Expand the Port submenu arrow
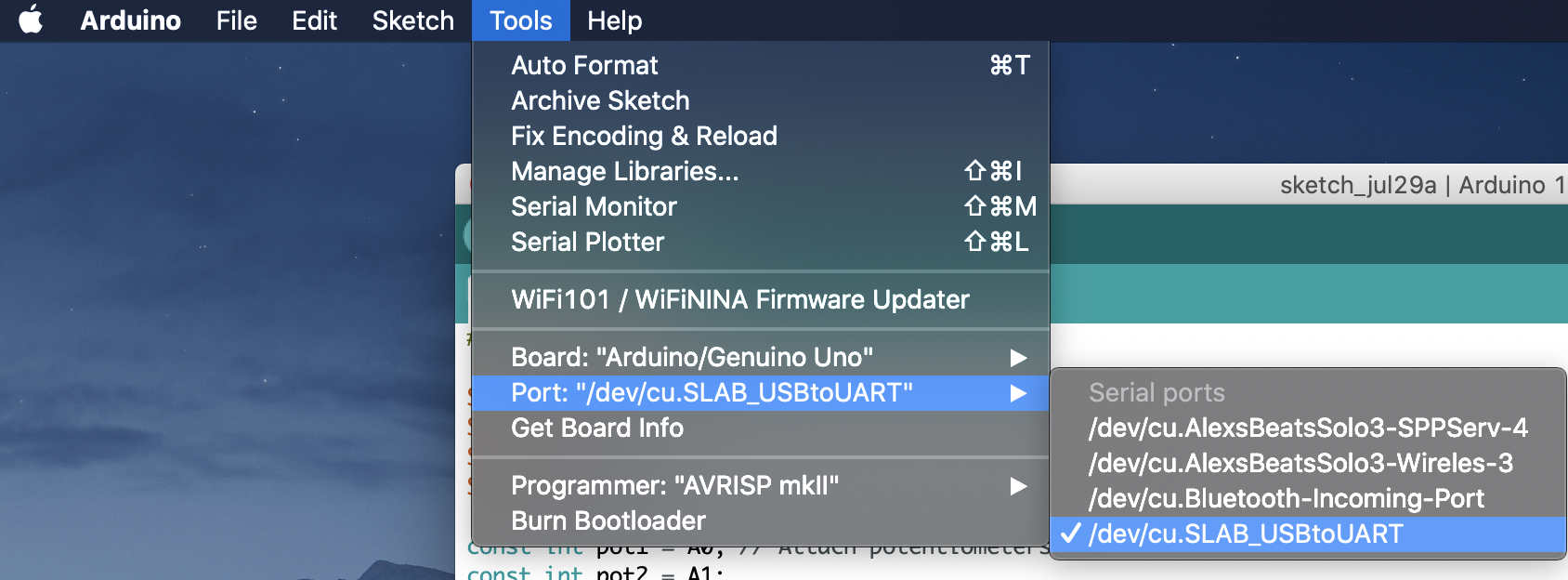 (x=1018, y=393)
